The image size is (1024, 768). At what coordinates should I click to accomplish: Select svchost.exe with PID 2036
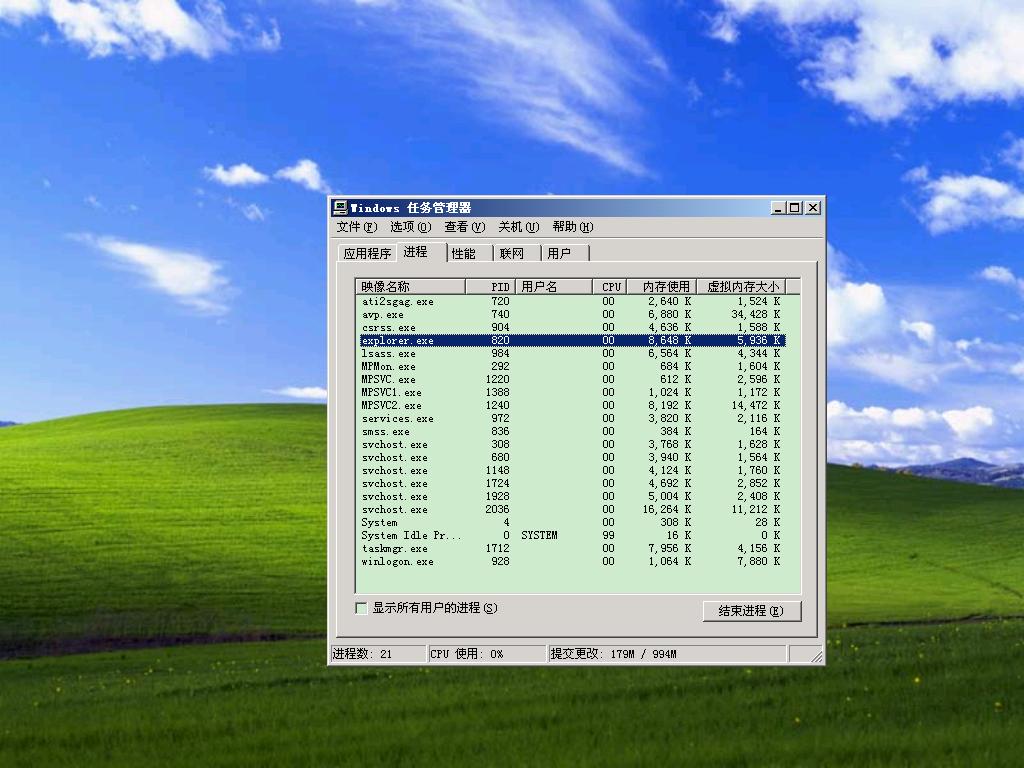[x=572, y=509]
